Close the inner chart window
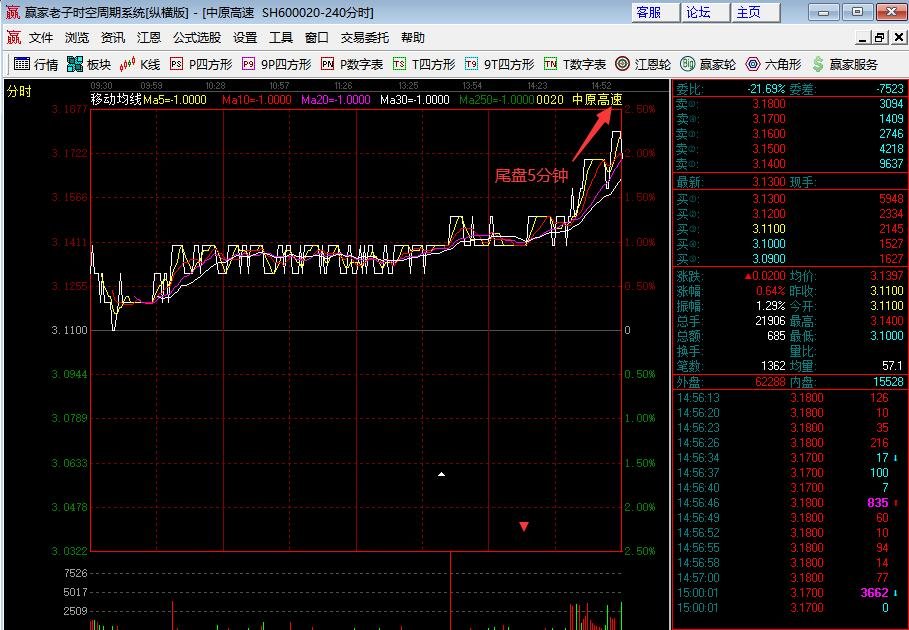The height and width of the screenshot is (630, 909). tap(899, 38)
